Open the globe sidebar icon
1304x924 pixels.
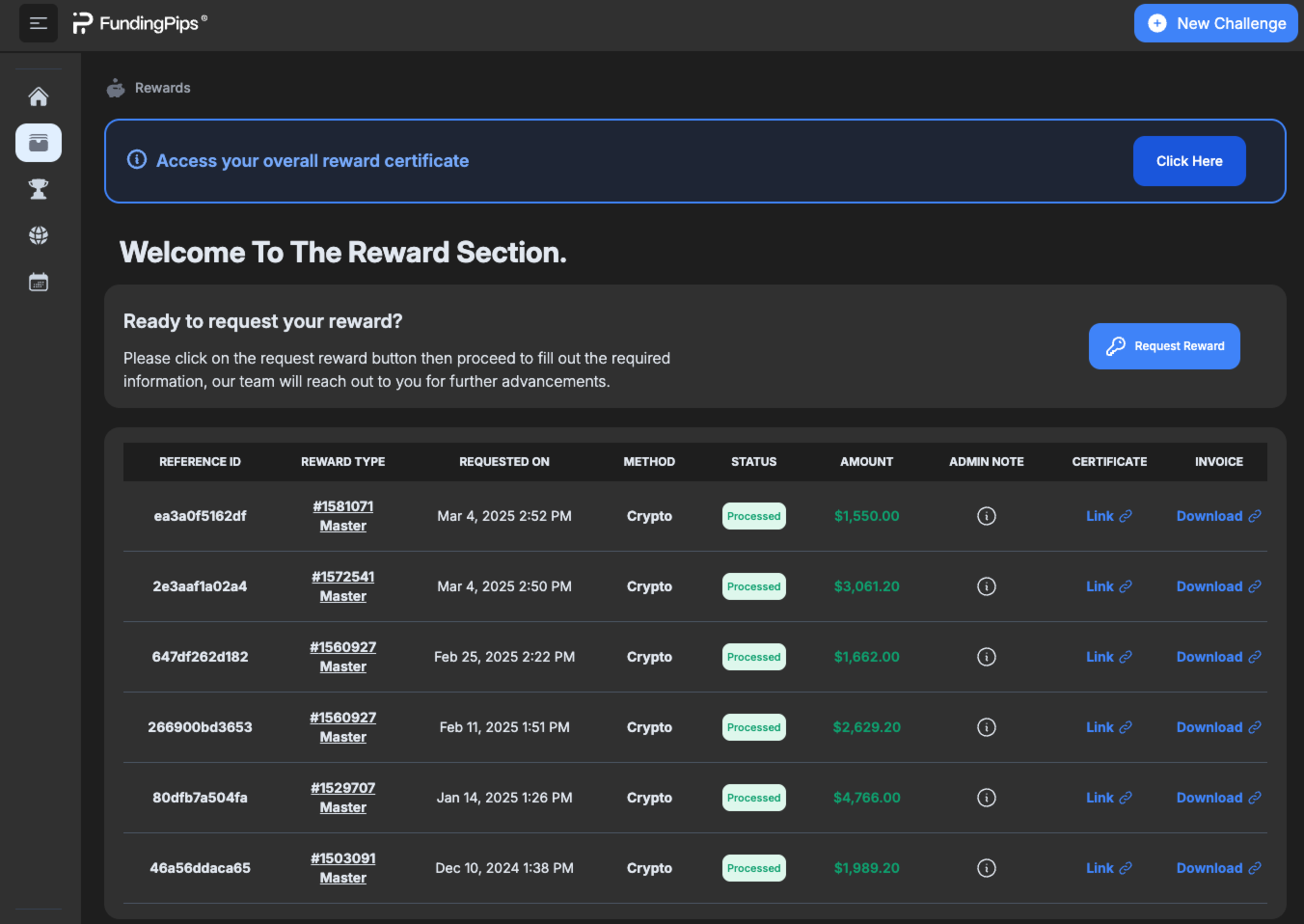point(39,235)
